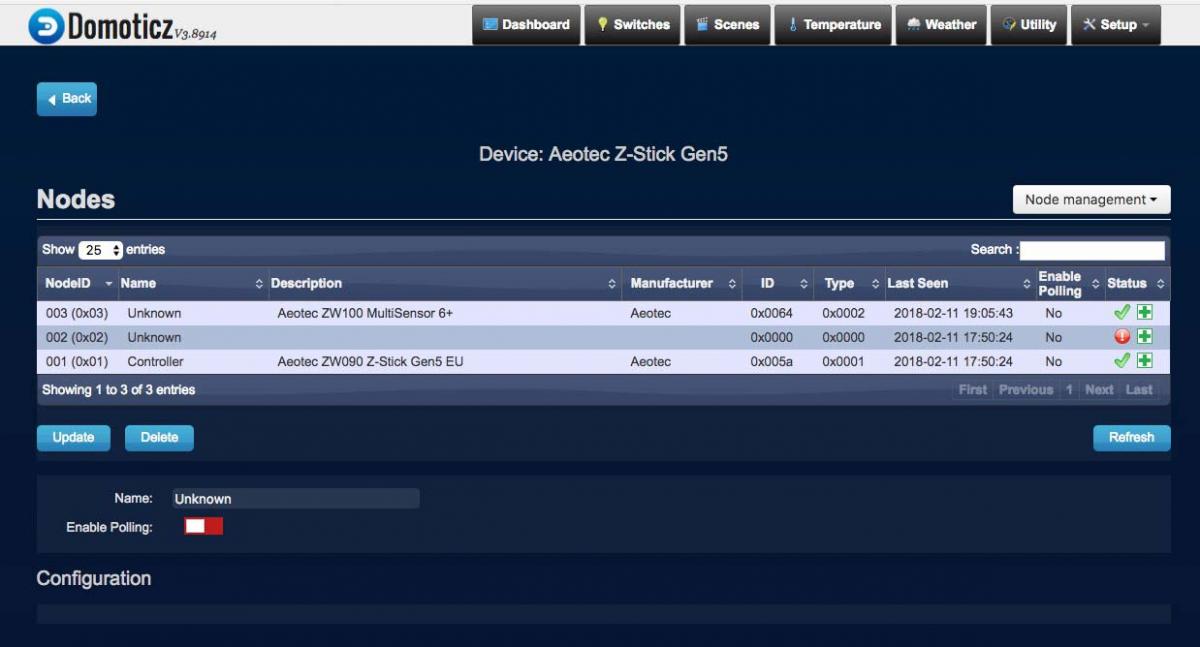
Task: Click red error status icon for node 002
Action: (1122, 337)
